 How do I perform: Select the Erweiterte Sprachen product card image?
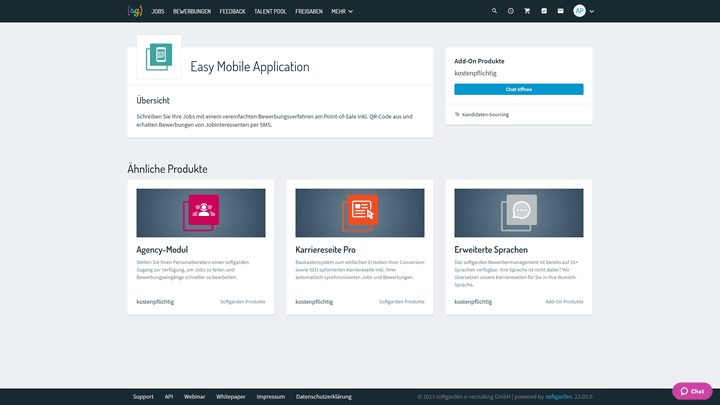point(518,213)
